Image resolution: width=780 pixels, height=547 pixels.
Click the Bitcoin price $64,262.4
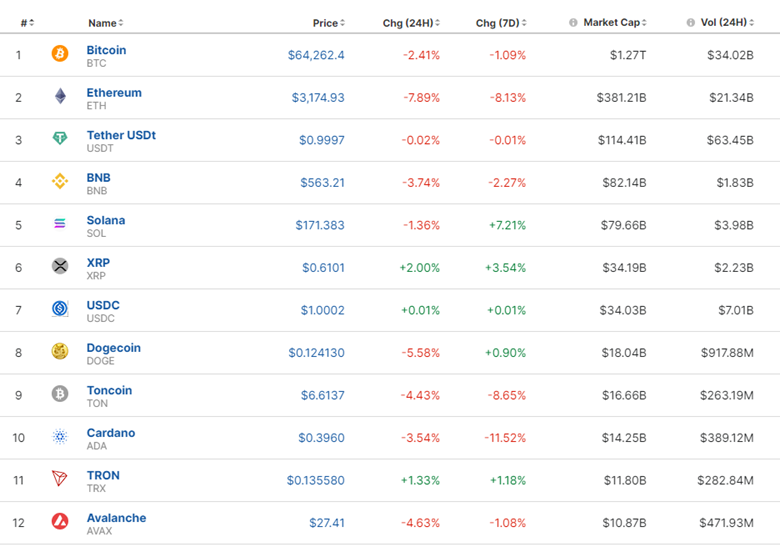click(x=316, y=55)
